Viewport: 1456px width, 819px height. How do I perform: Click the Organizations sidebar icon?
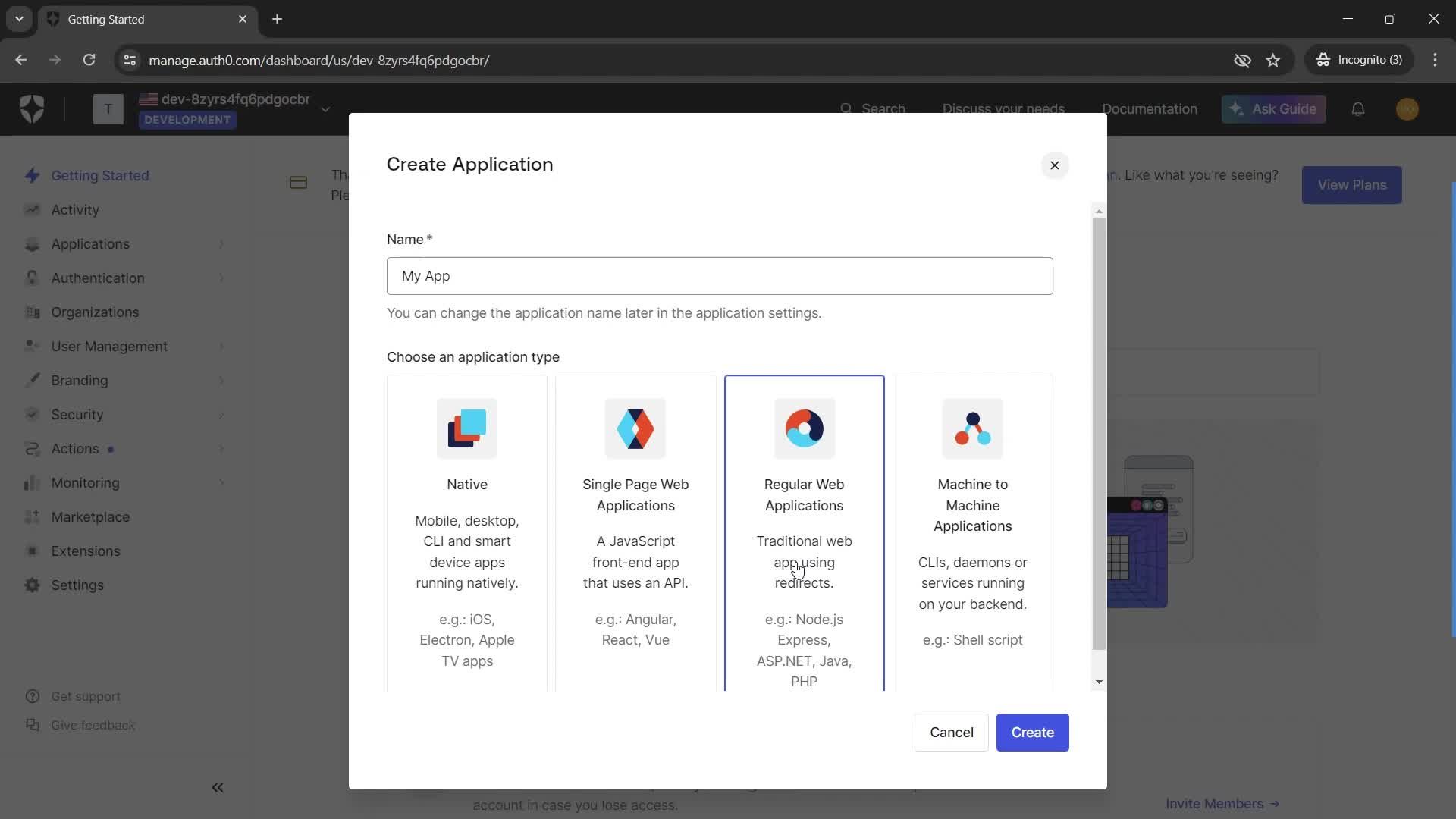(x=32, y=312)
